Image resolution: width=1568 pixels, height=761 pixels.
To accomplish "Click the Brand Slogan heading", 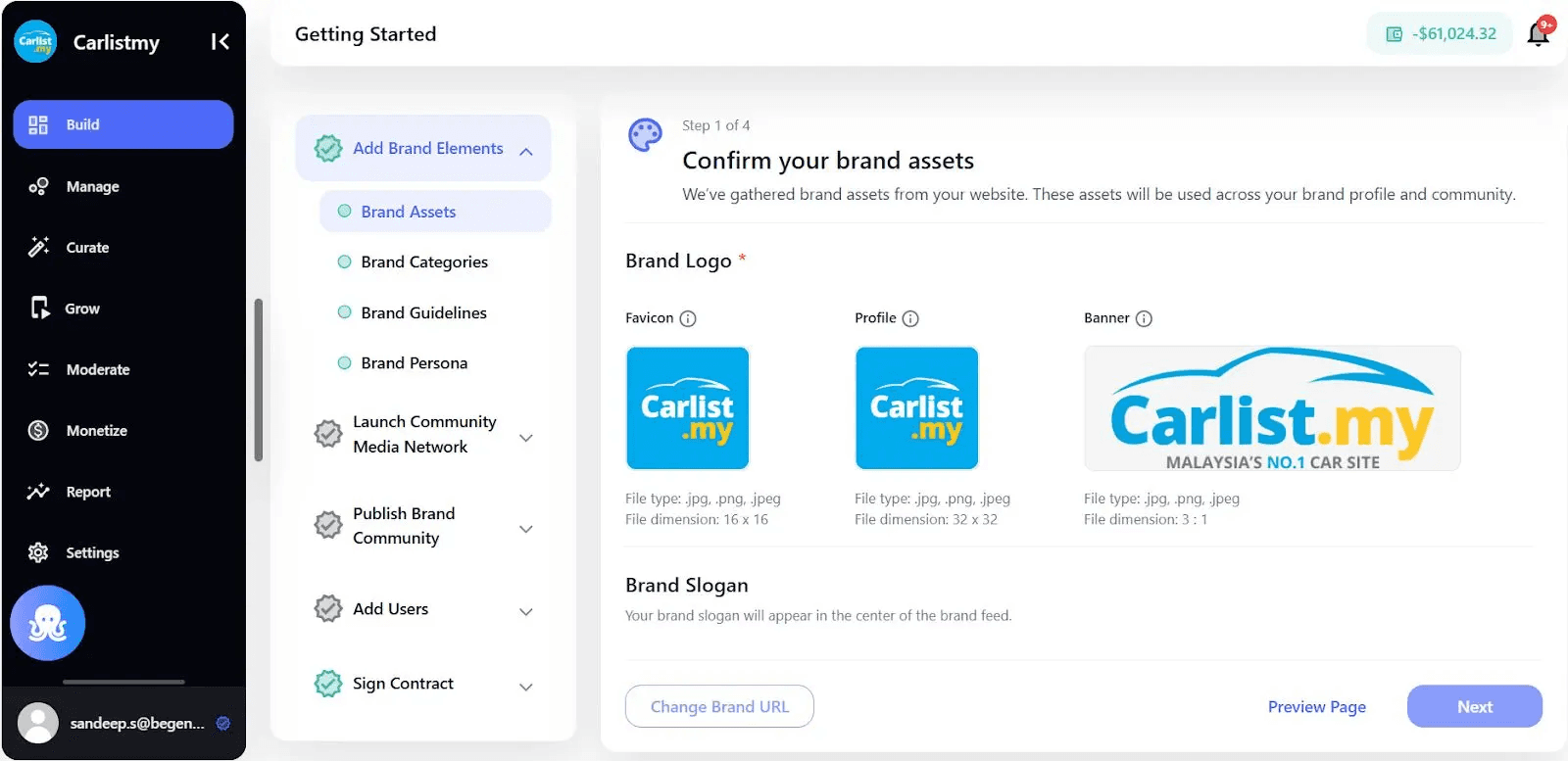I will pyautogui.click(x=687, y=585).
